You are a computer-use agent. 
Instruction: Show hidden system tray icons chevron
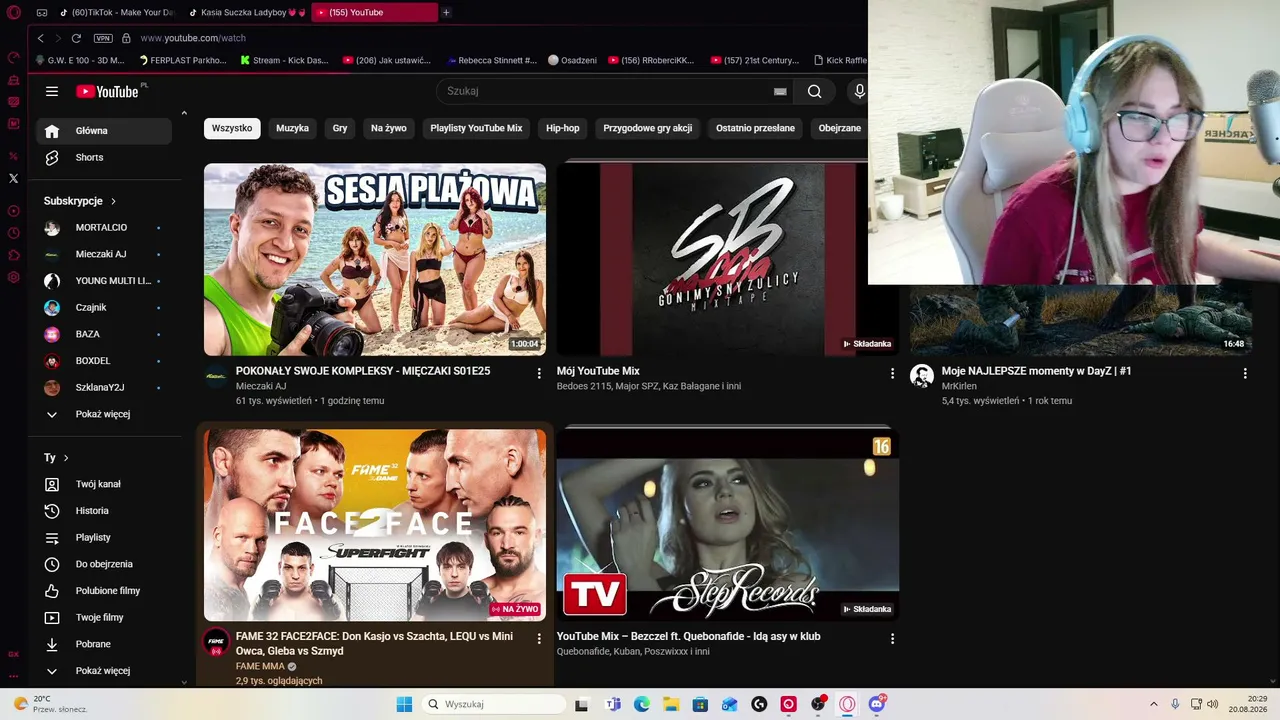click(1153, 704)
